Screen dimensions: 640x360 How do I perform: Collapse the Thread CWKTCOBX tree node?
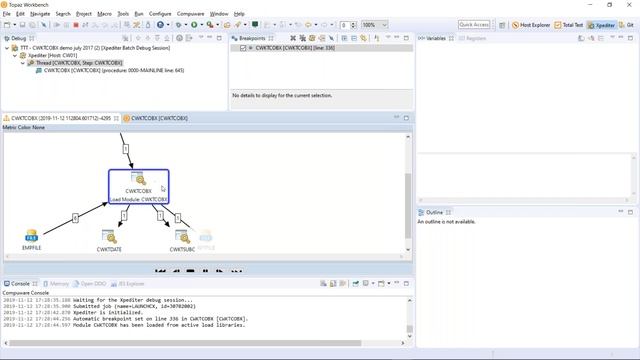click(23, 63)
